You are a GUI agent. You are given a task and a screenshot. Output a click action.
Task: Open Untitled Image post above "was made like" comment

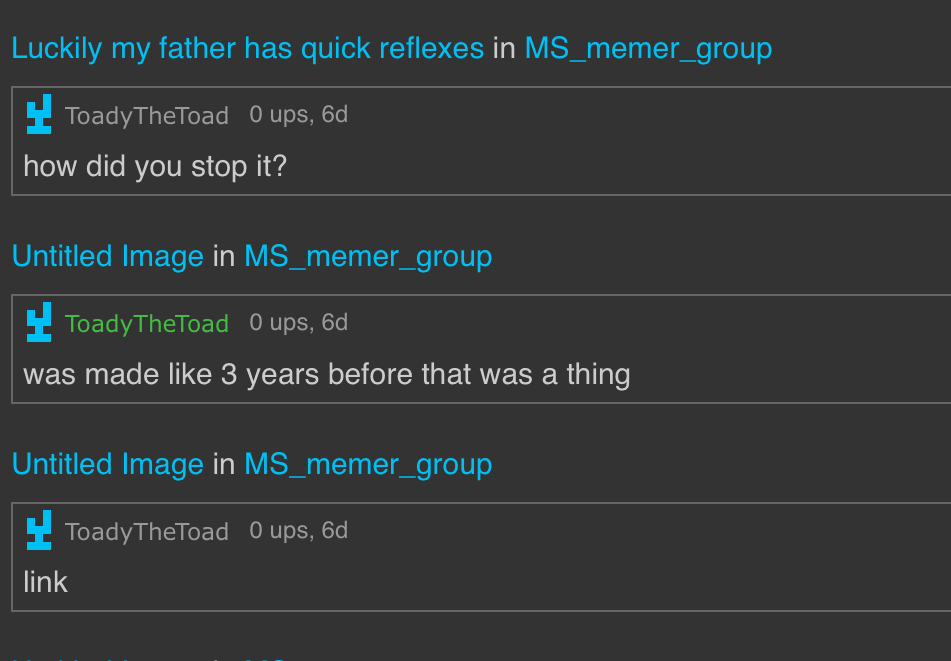click(x=107, y=256)
